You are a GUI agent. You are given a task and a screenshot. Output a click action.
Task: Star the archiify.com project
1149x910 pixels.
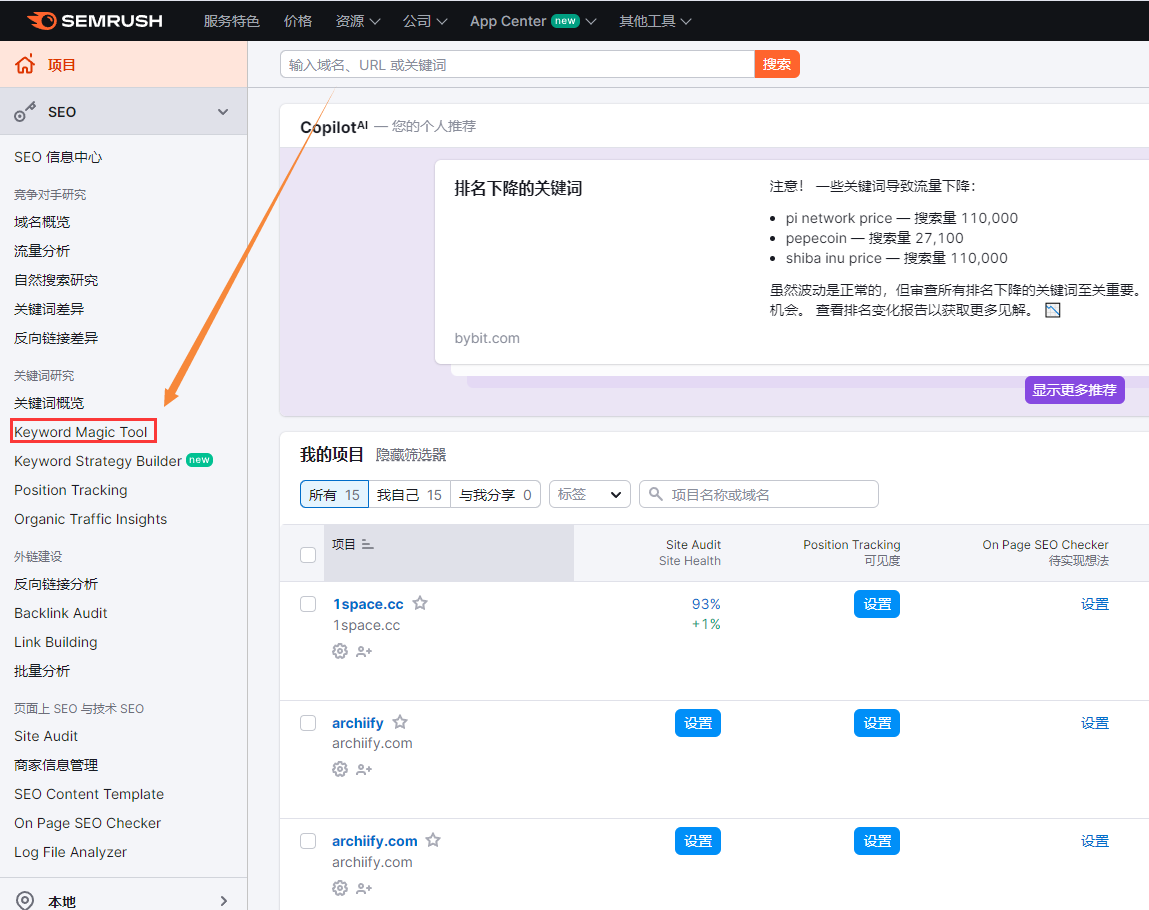coord(433,840)
